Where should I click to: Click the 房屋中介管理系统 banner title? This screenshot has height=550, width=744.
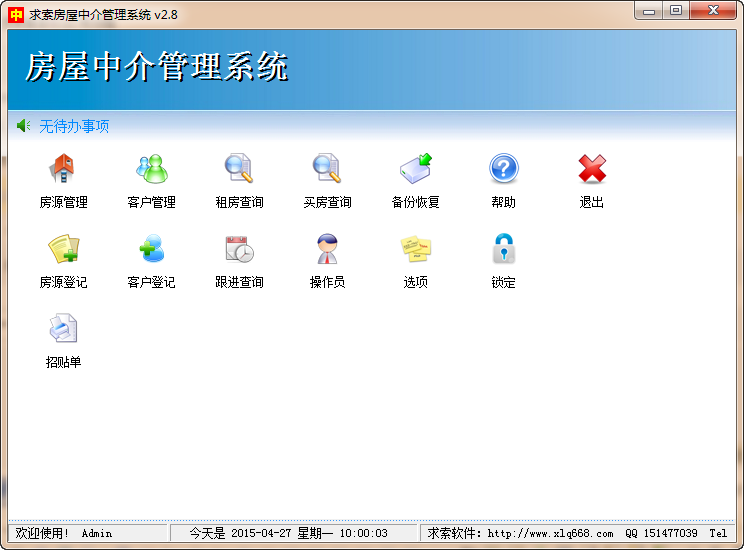157,67
